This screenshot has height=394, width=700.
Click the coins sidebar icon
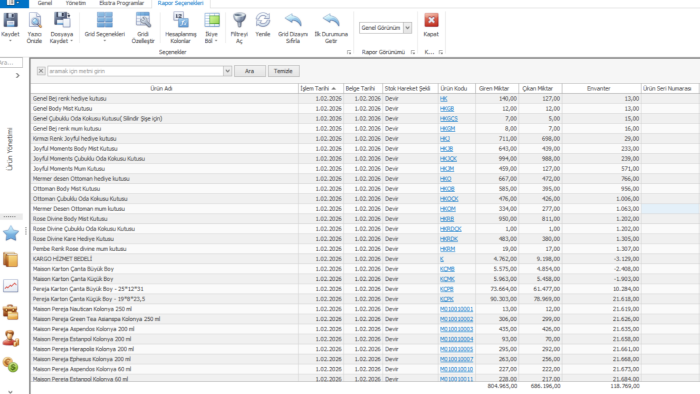coord(11,365)
